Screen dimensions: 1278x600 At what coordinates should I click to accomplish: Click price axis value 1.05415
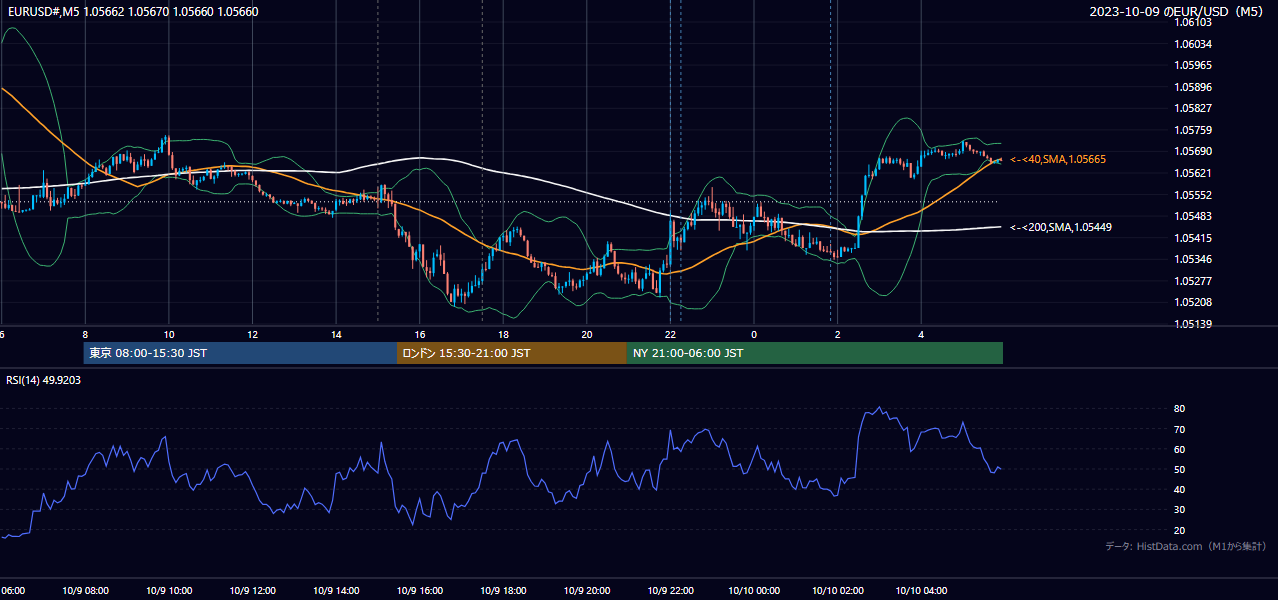1193,238
